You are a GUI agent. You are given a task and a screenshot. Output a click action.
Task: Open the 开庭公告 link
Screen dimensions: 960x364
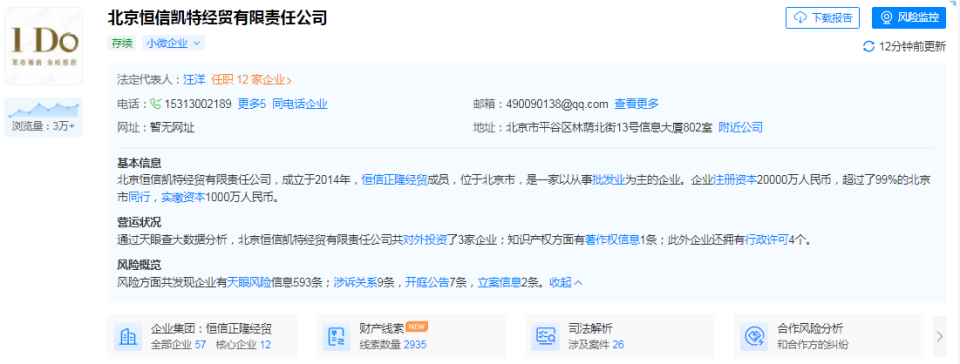pyautogui.click(x=427, y=283)
